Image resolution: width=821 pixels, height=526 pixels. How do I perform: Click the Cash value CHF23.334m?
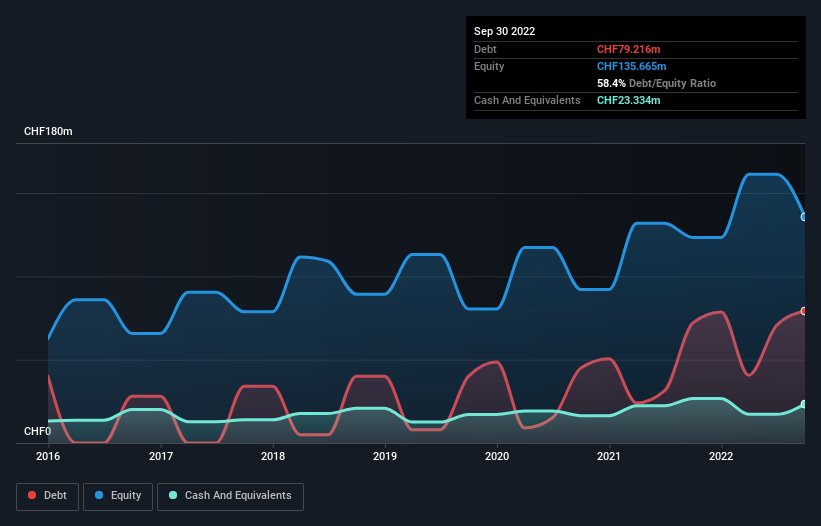tap(628, 100)
